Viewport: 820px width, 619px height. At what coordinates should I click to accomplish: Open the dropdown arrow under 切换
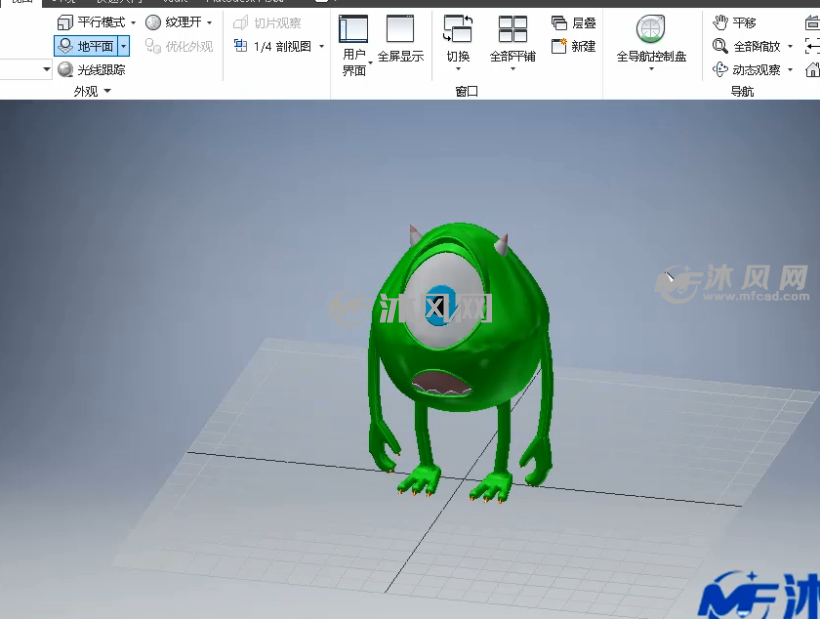click(458, 68)
